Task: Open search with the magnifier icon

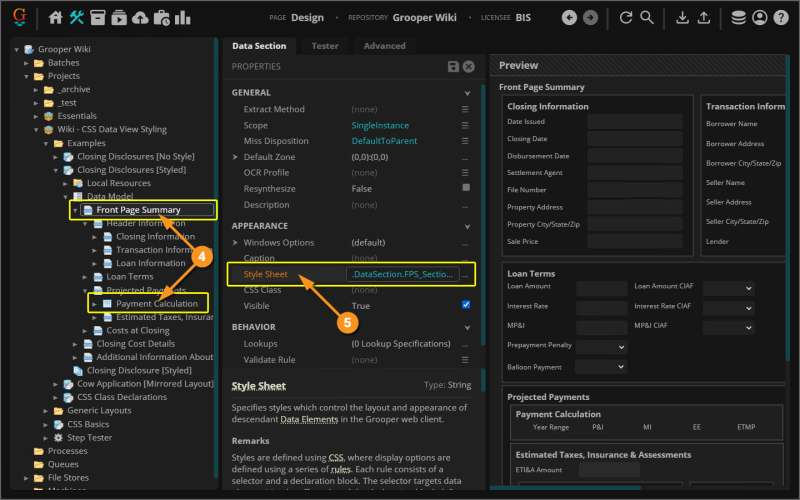Action: click(648, 17)
